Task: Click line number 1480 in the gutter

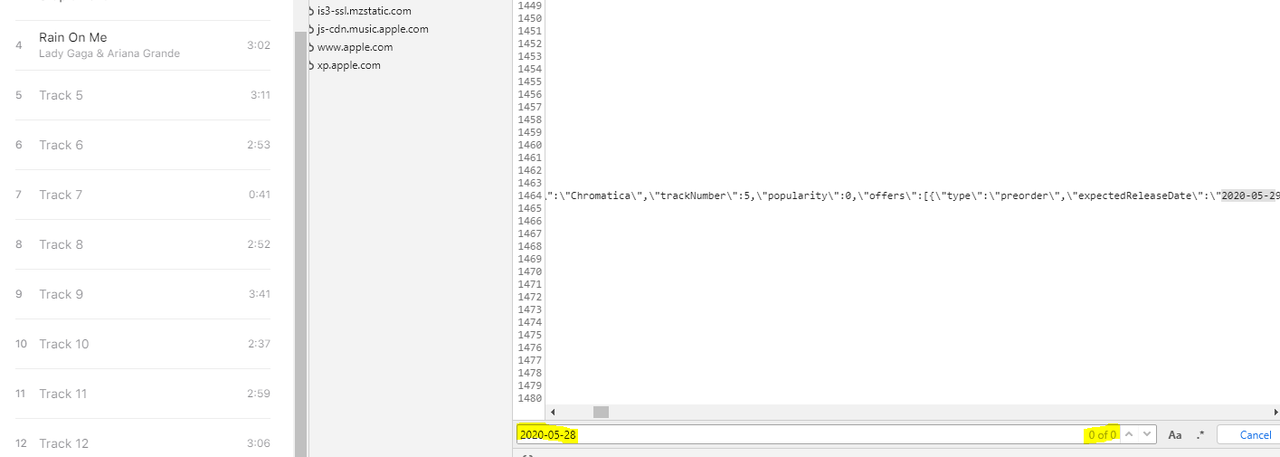Action: pyautogui.click(x=529, y=398)
